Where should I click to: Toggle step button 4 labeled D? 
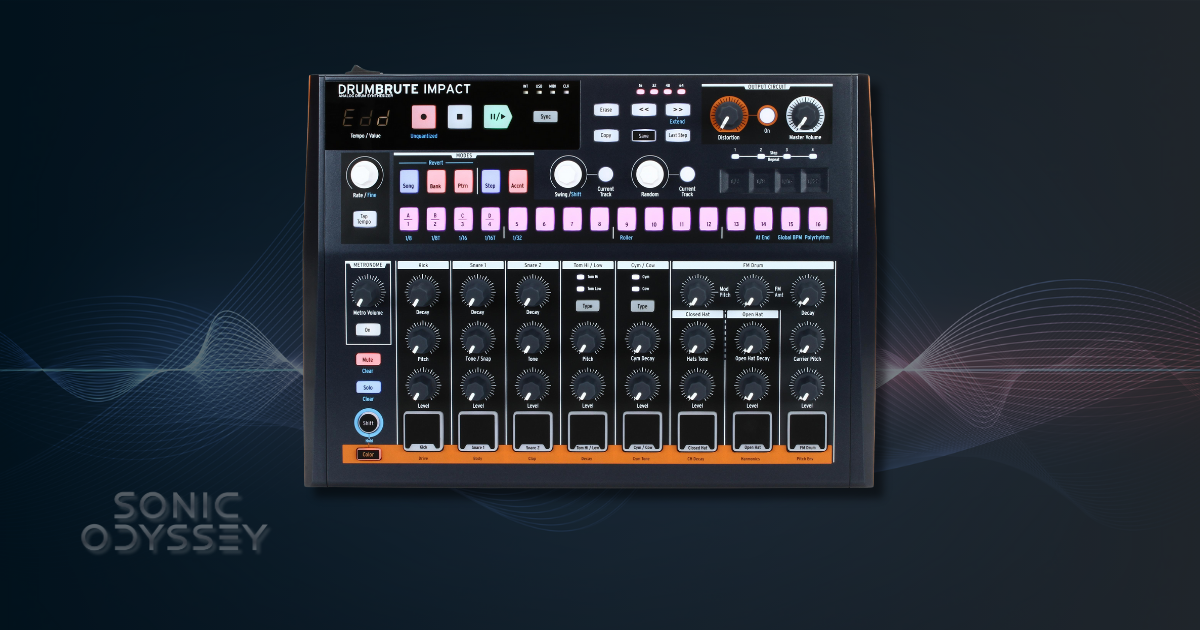[x=490, y=219]
